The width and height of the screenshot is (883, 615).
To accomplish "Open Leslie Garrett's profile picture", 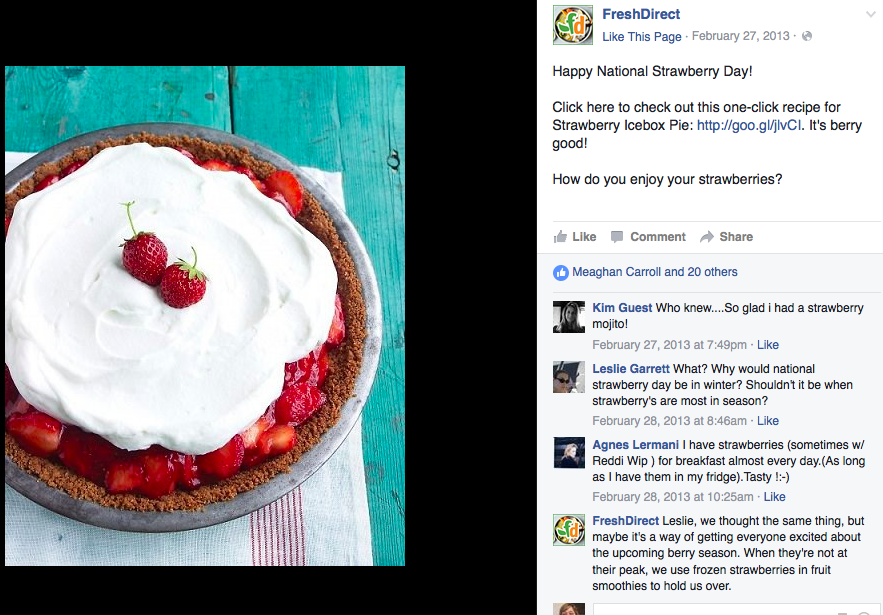I will [x=569, y=377].
